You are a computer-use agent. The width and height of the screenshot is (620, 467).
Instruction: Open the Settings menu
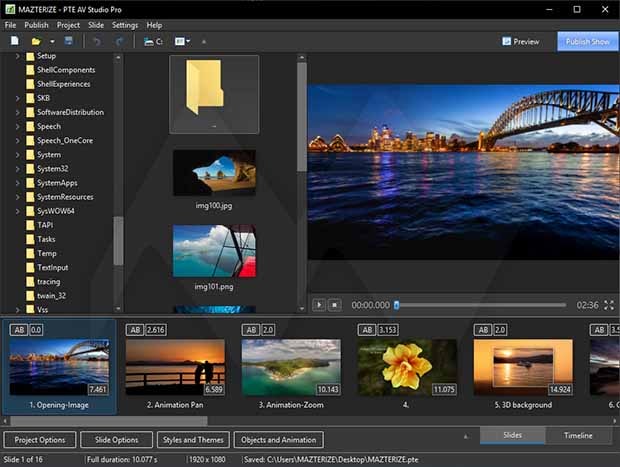click(125, 25)
